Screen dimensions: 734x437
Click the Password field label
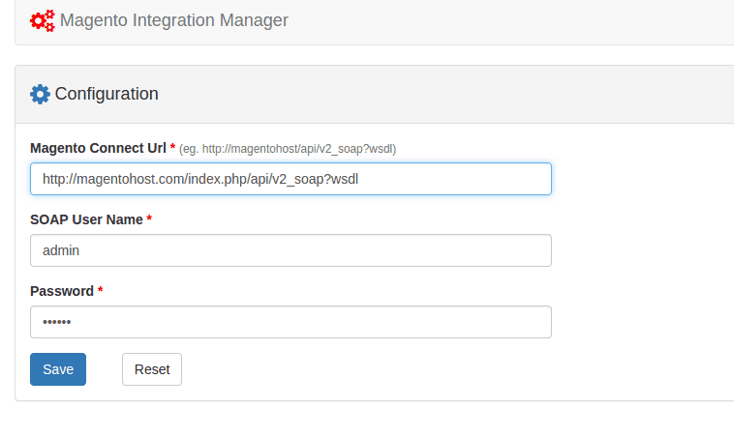tap(62, 291)
